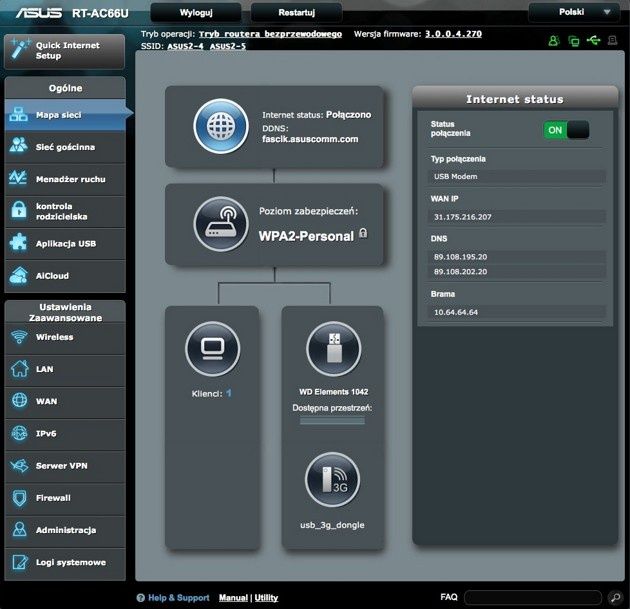Click the Serwer VPN icon
The height and width of the screenshot is (609, 630).
[x=19, y=465]
